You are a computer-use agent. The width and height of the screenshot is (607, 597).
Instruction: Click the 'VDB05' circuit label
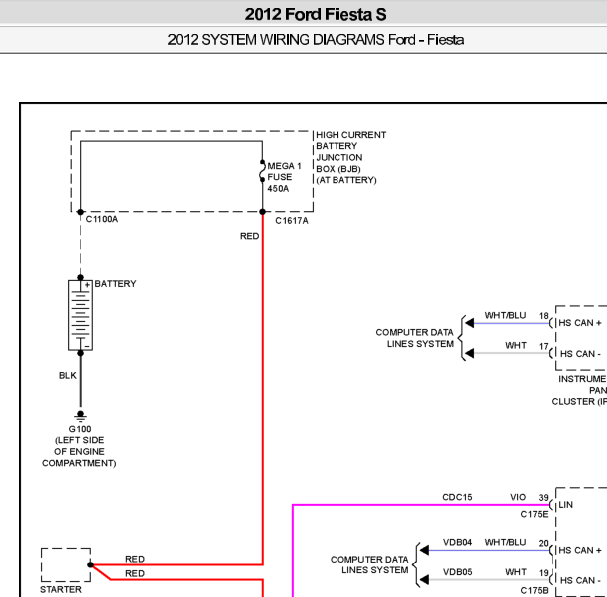(457, 572)
